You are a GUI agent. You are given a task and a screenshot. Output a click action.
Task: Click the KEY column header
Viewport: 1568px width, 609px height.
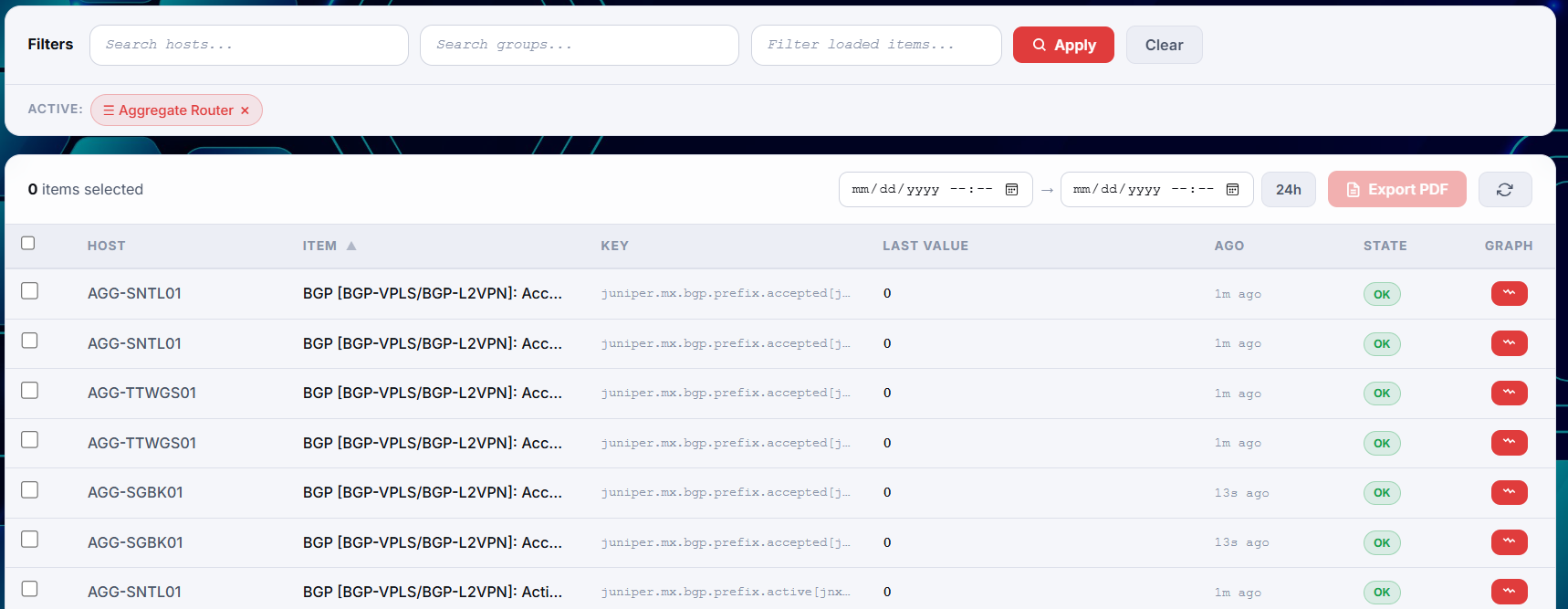click(x=614, y=246)
